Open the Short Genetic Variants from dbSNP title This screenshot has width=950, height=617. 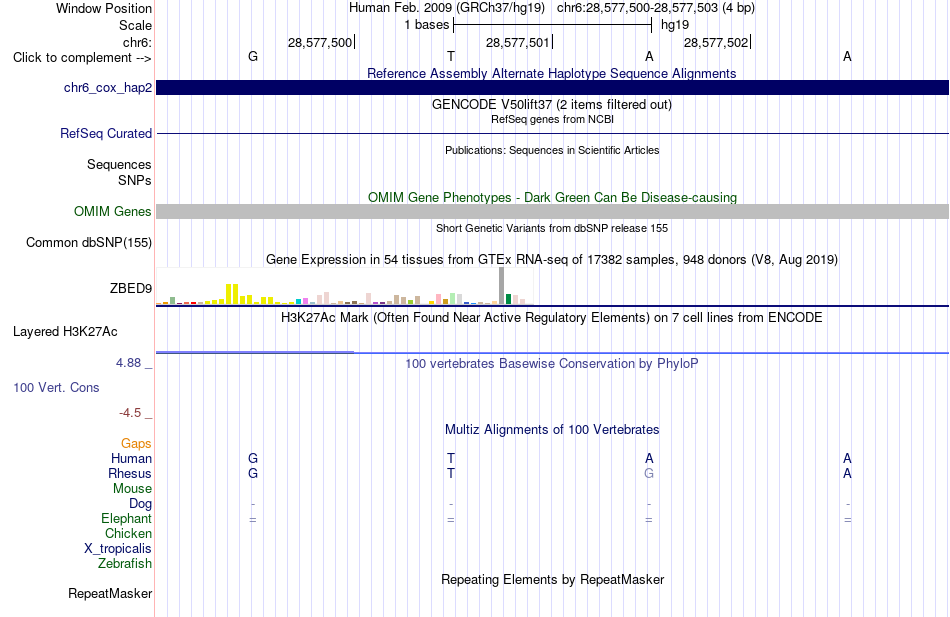pos(552,228)
